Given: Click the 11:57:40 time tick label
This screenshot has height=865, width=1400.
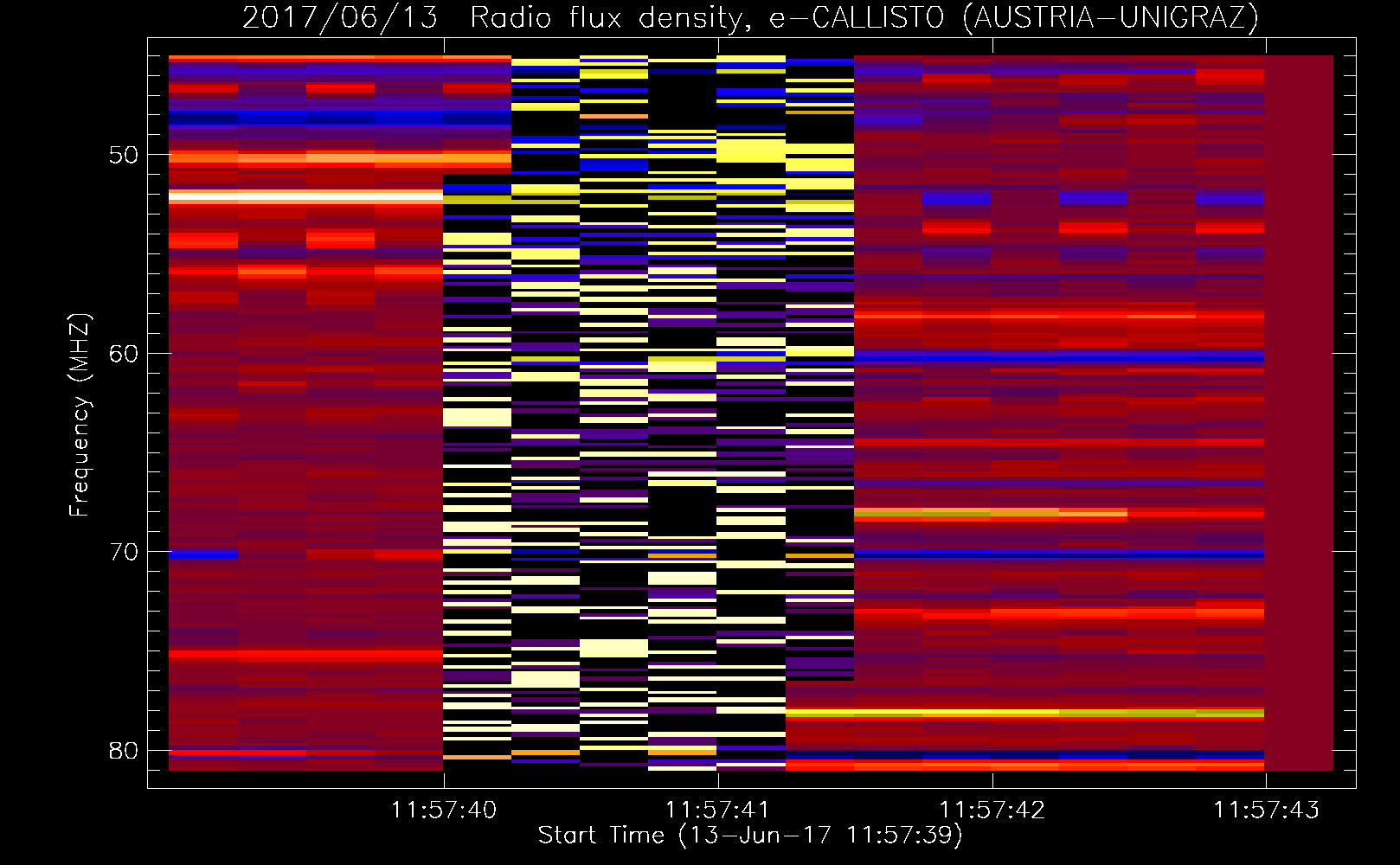Looking at the screenshot, I should [444, 810].
